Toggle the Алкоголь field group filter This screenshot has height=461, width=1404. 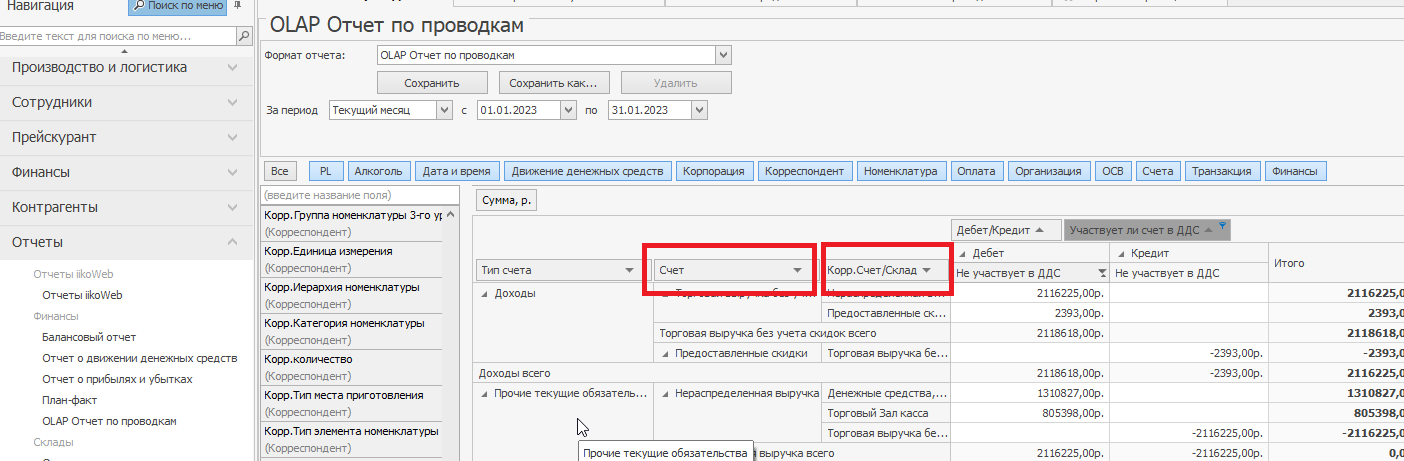[378, 171]
